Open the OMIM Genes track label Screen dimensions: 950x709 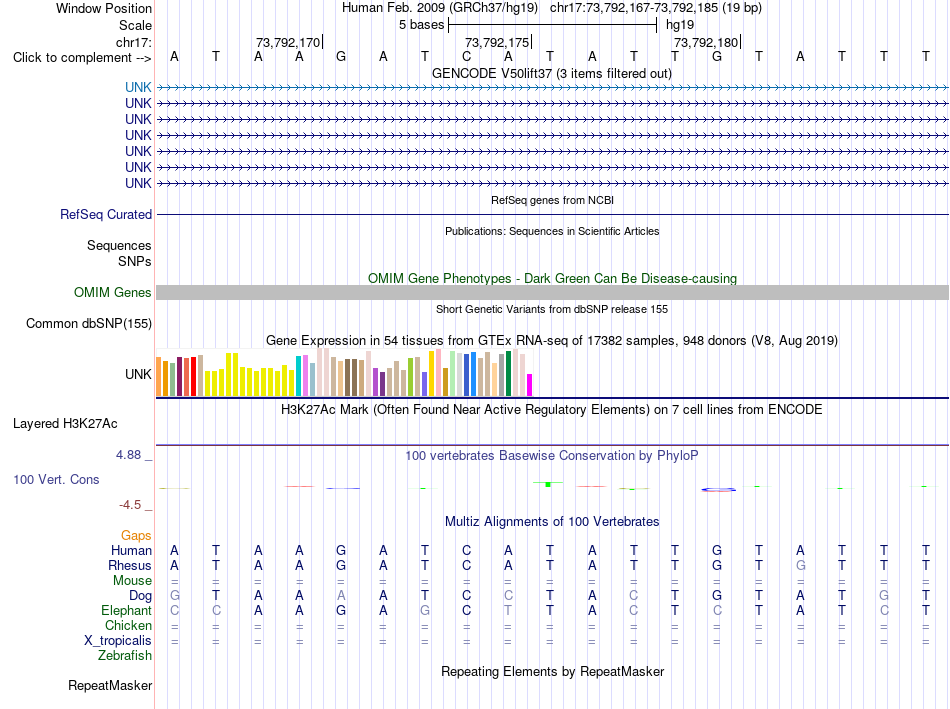(x=113, y=293)
